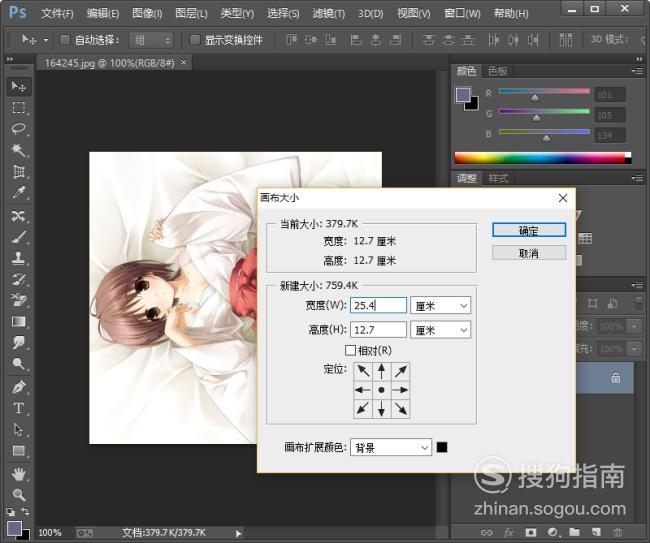Viewport: 650px width, 543px height.
Task: Open the layer style fx menu
Action: 509,532
